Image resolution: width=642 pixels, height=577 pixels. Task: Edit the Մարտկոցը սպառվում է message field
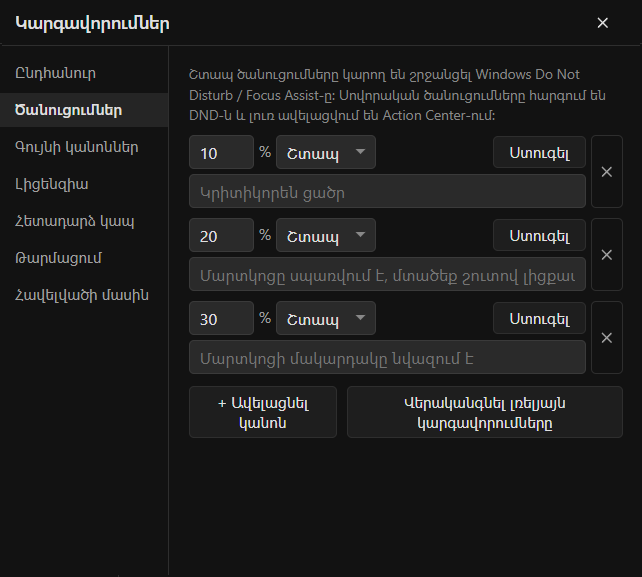pos(387,274)
